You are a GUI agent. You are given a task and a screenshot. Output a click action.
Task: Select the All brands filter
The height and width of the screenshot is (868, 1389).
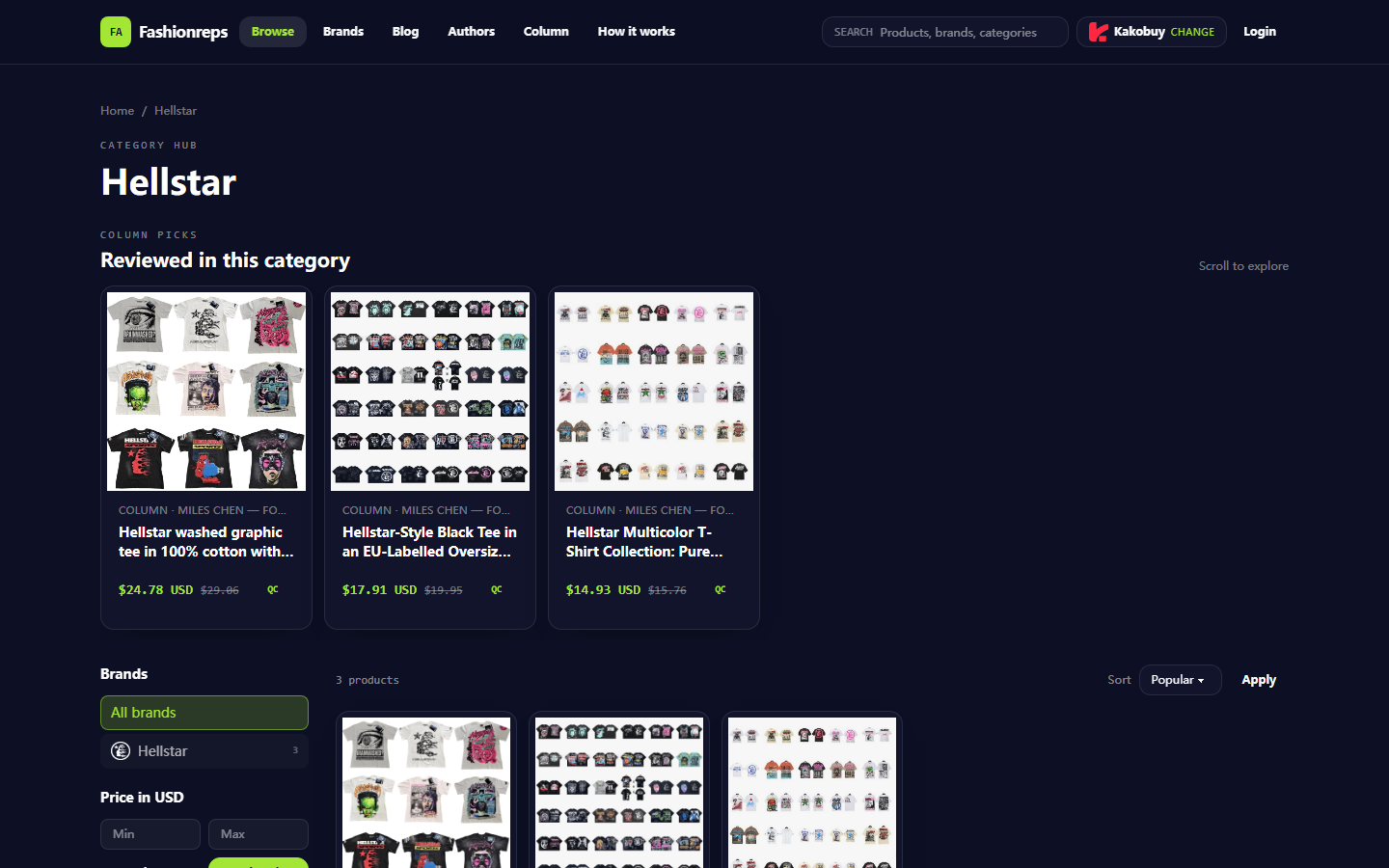coord(204,713)
